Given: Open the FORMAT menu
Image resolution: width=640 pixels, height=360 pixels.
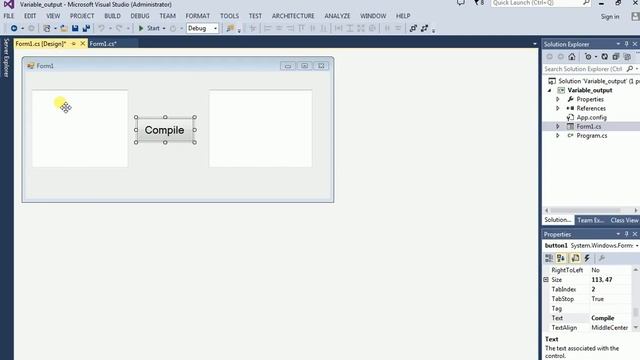Looking at the screenshot, I should tap(198, 16).
